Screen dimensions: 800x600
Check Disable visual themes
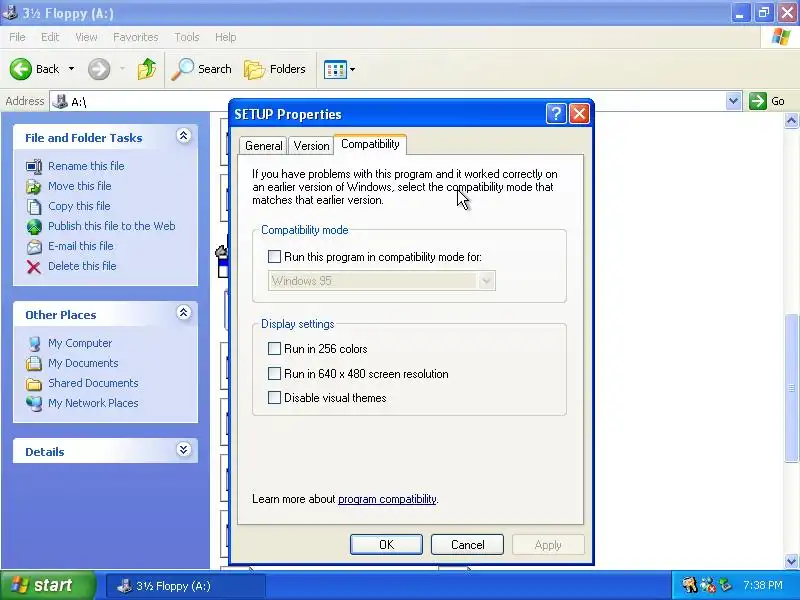pos(274,397)
